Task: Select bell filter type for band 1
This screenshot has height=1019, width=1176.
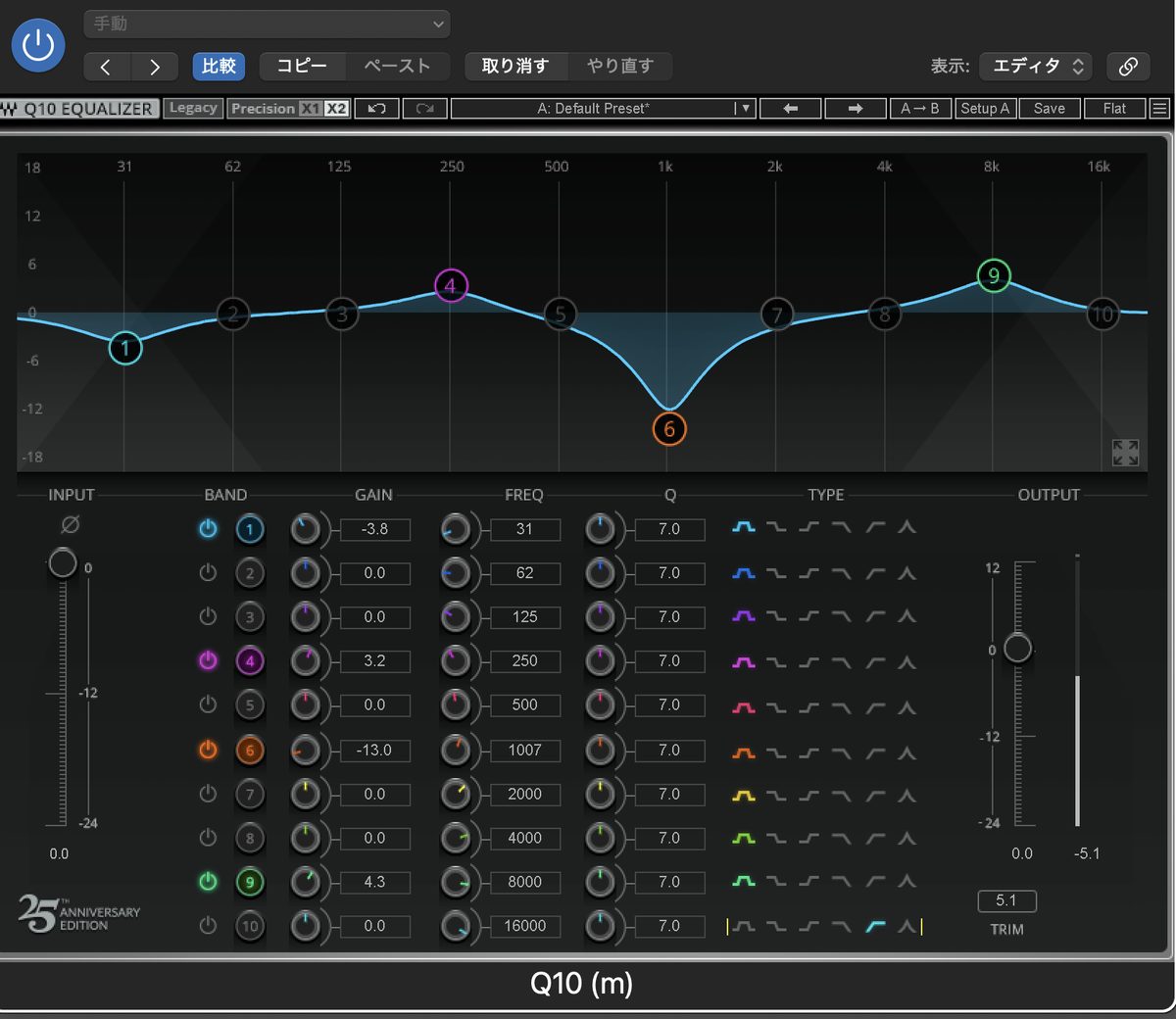Action: point(744,527)
